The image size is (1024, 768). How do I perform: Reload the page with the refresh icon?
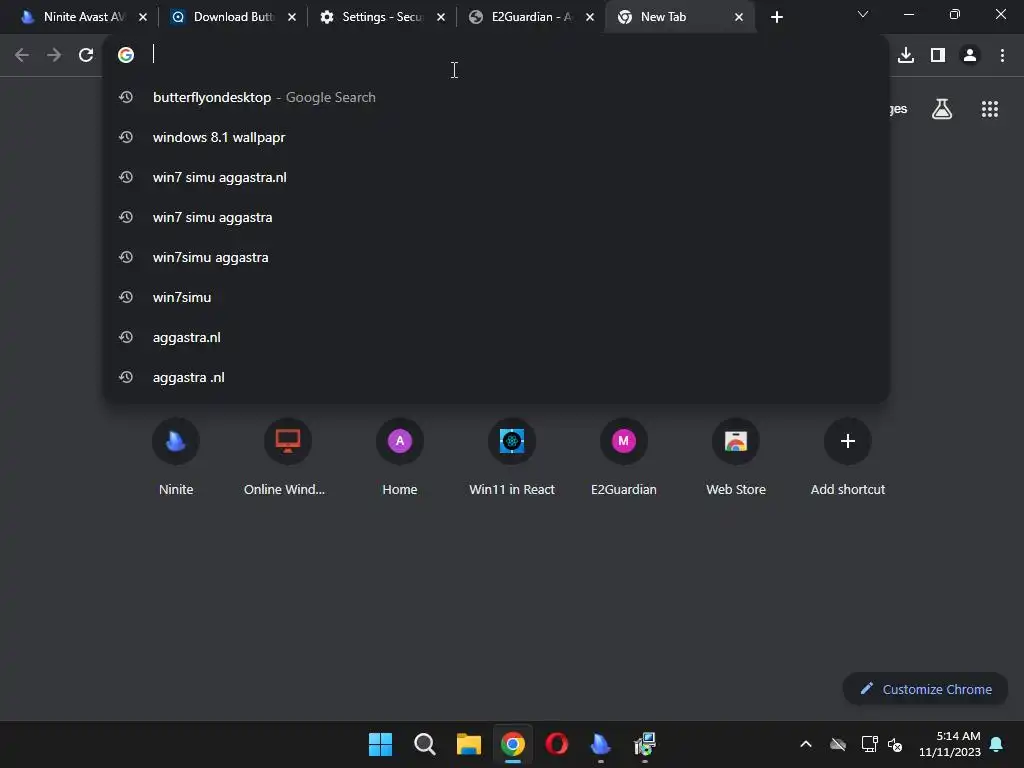pyautogui.click(x=86, y=56)
